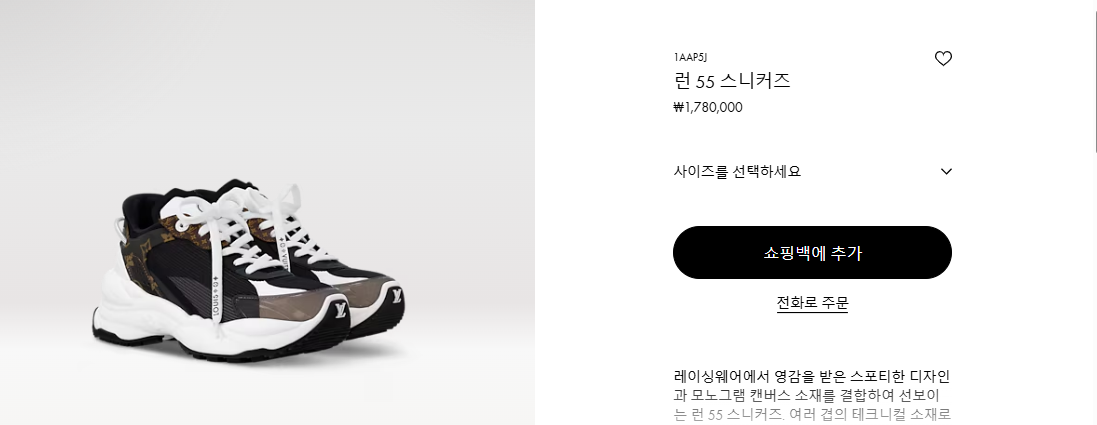Click the 런 55 스니커즈 product title
This screenshot has width=1097, height=425.
coord(732,81)
